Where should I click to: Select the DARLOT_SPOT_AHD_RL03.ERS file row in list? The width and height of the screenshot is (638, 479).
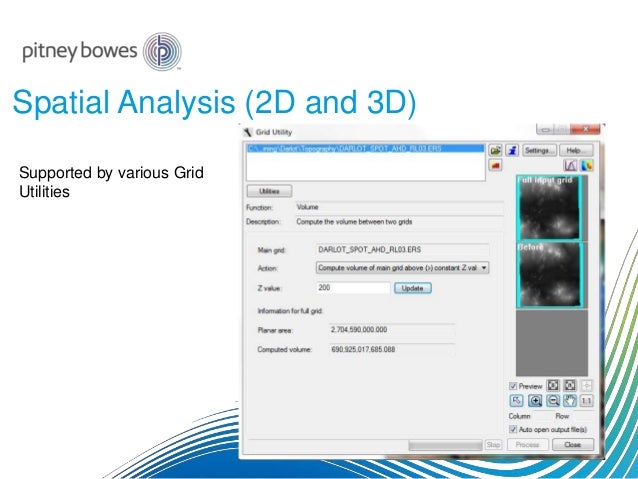point(365,149)
